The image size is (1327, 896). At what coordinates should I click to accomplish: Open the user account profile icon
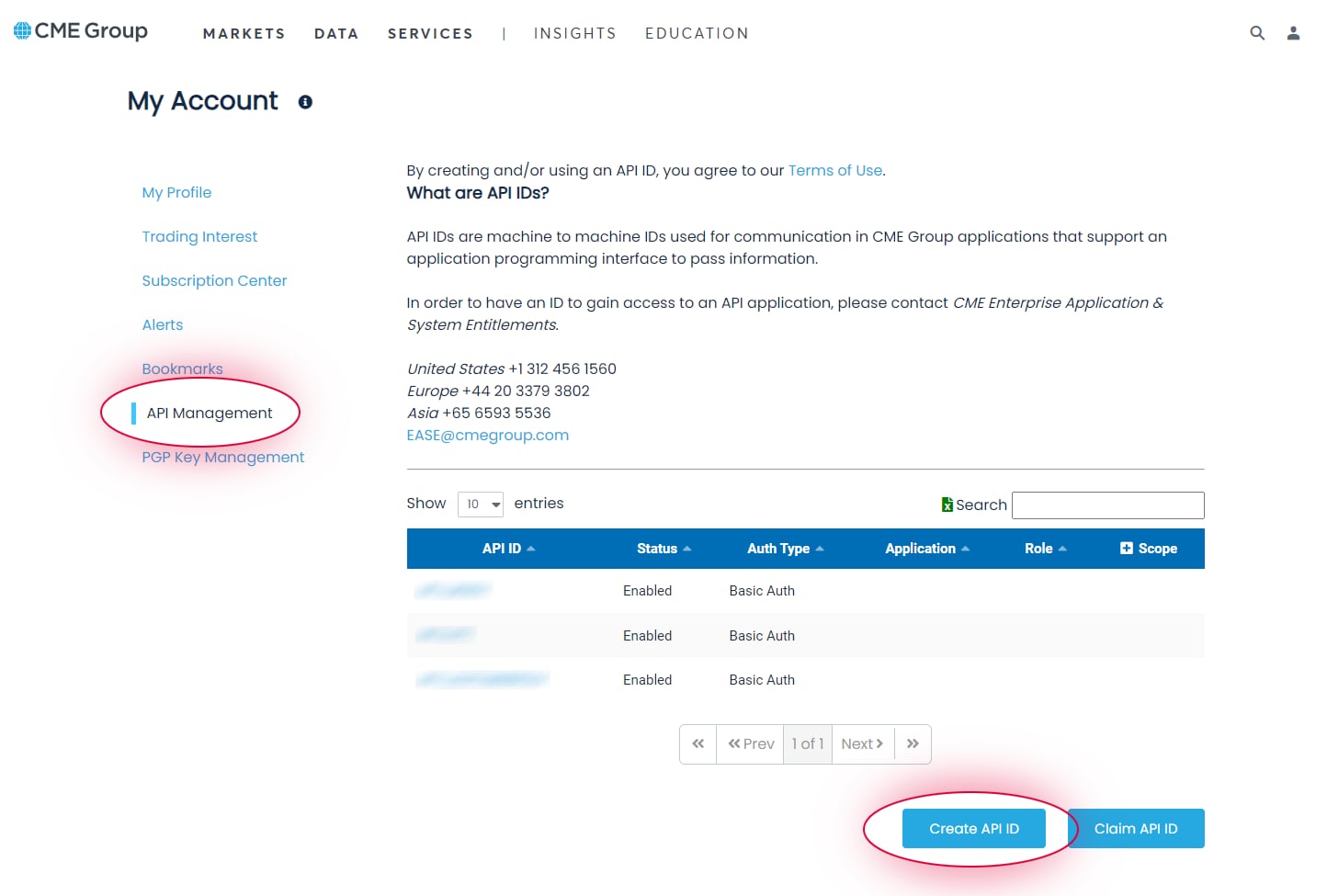(1293, 33)
